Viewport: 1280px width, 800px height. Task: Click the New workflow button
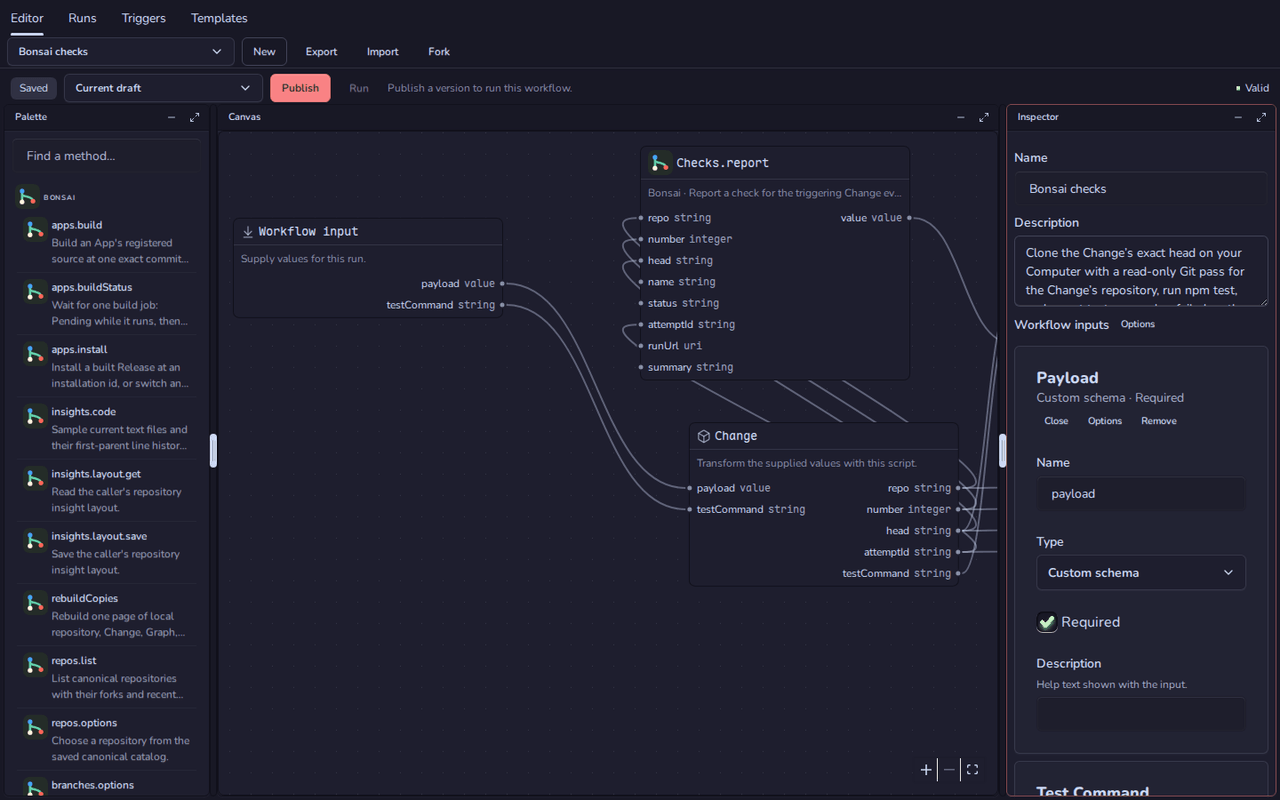[x=264, y=52]
